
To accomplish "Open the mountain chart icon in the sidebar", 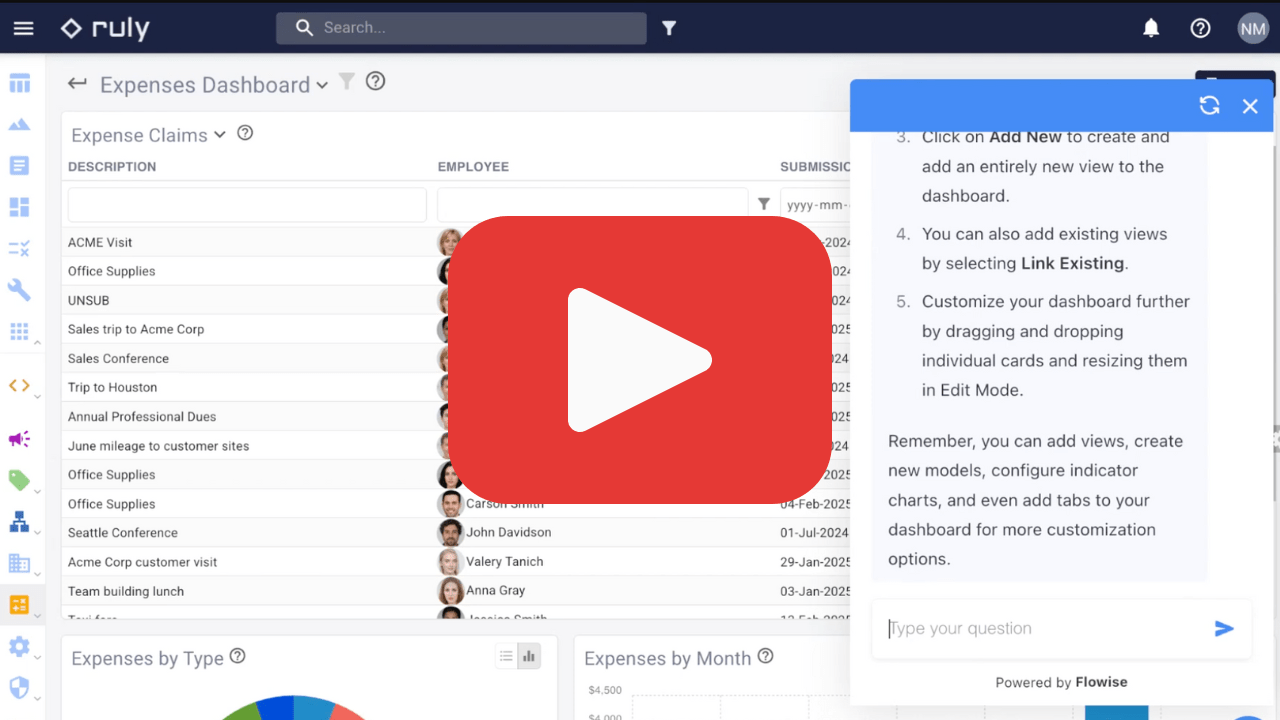I will [x=19, y=125].
